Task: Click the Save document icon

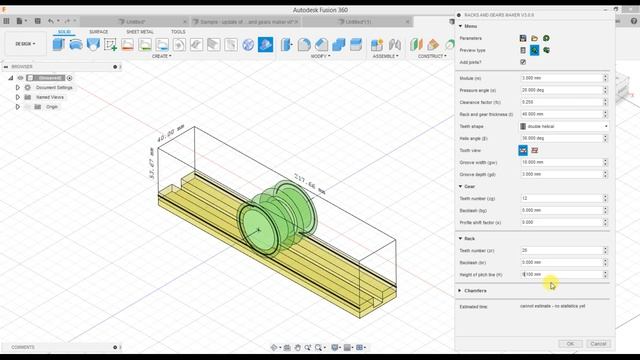Action: [38, 21]
